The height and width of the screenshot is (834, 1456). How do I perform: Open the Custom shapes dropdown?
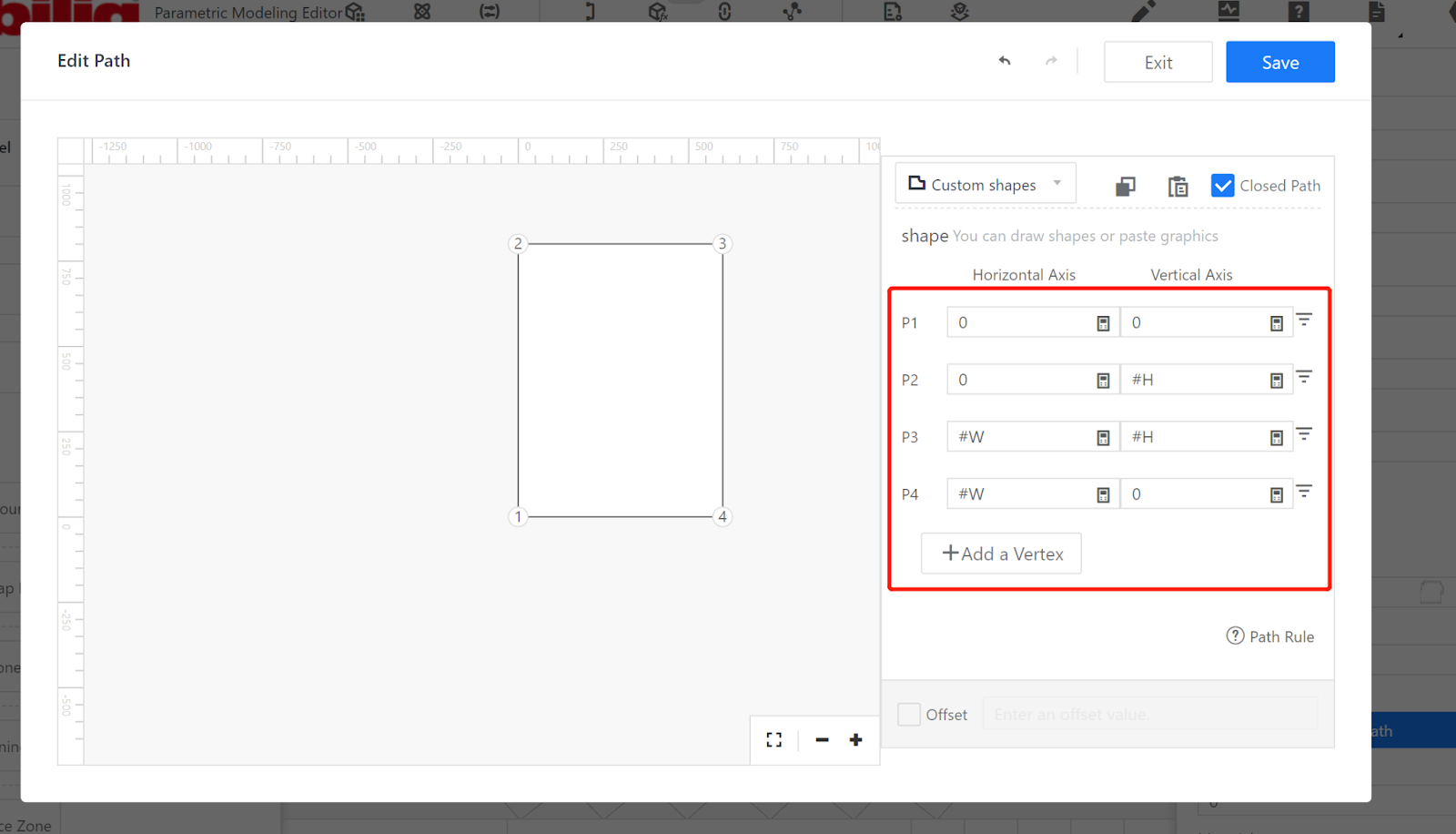(986, 184)
